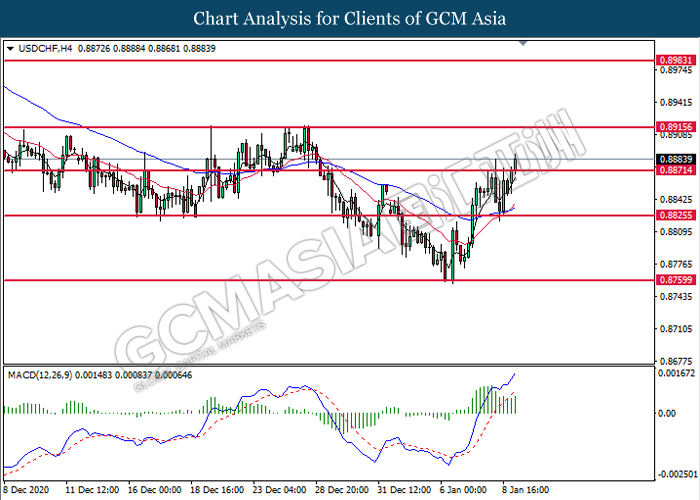Image resolution: width=700 pixels, height=500 pixels.
Task: Click the 8 Dec 2020 date label
Action: coord(25,491)
